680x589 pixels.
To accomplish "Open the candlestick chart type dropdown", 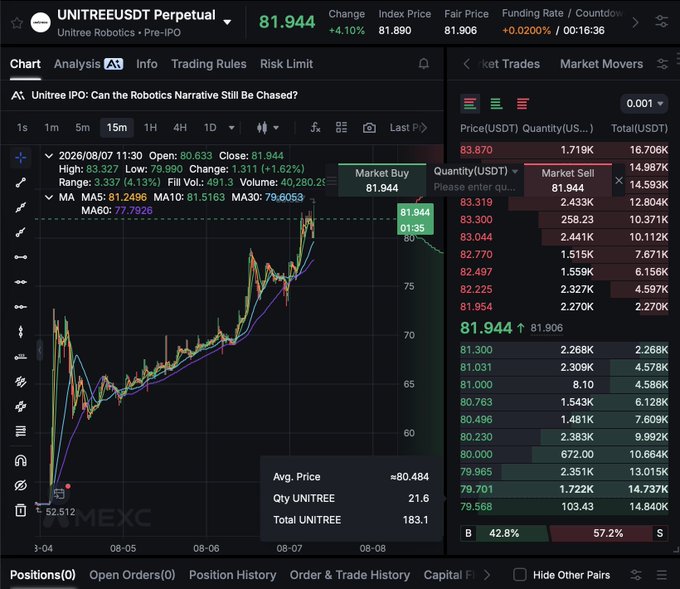I will [x=268, y=128].
